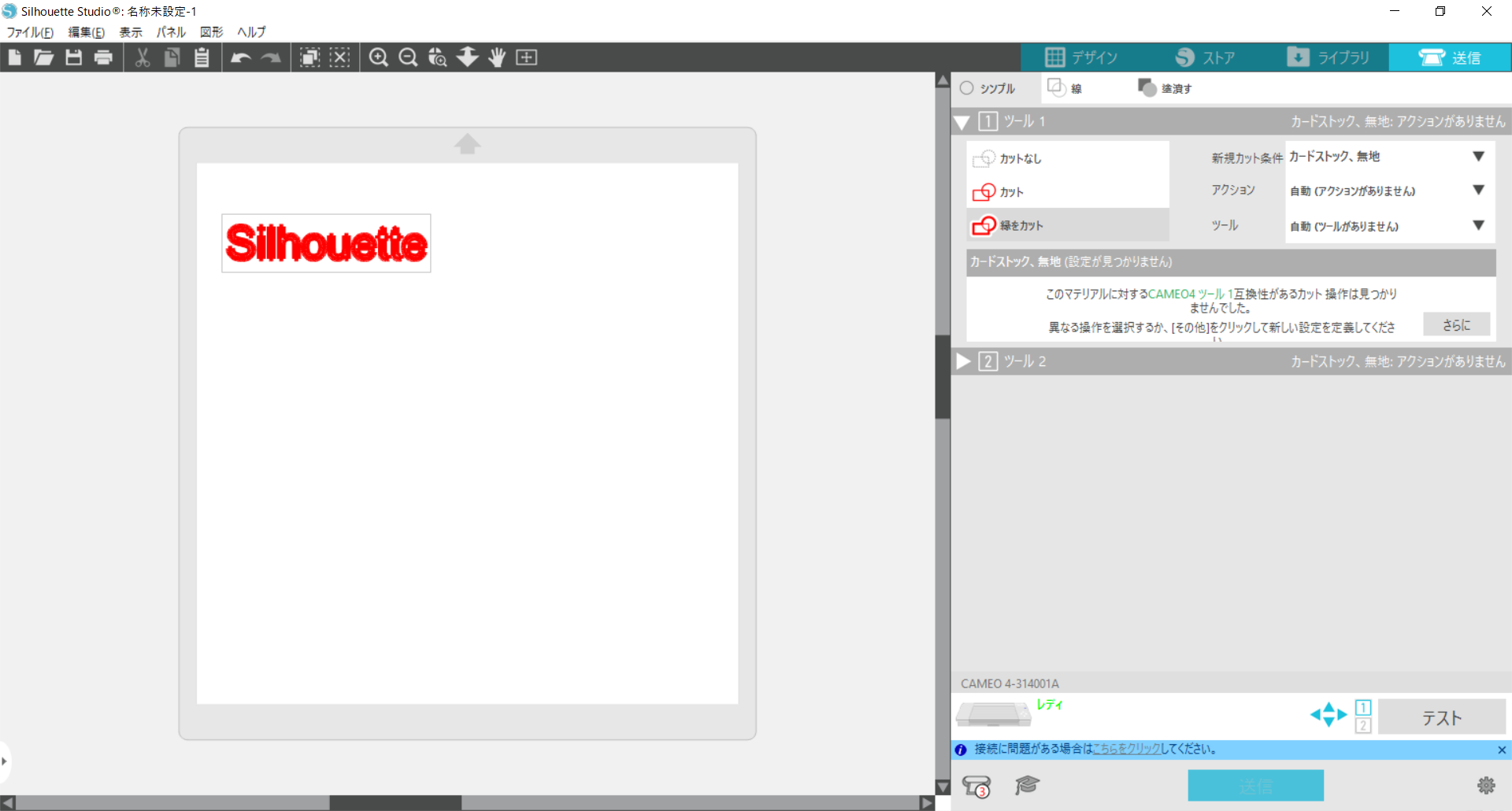
Task: Select tool carriage 1 indicator
Action: pyautogui.click(x=1363, y=707)
